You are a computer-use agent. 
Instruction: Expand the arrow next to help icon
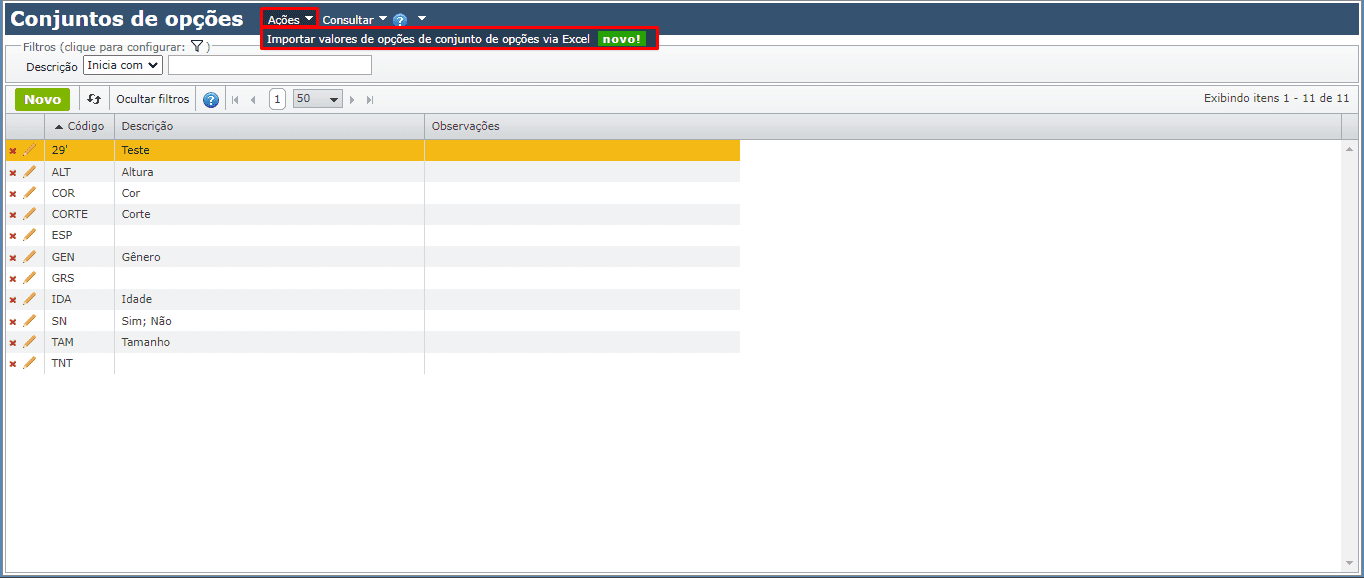(x=422, y=19)
